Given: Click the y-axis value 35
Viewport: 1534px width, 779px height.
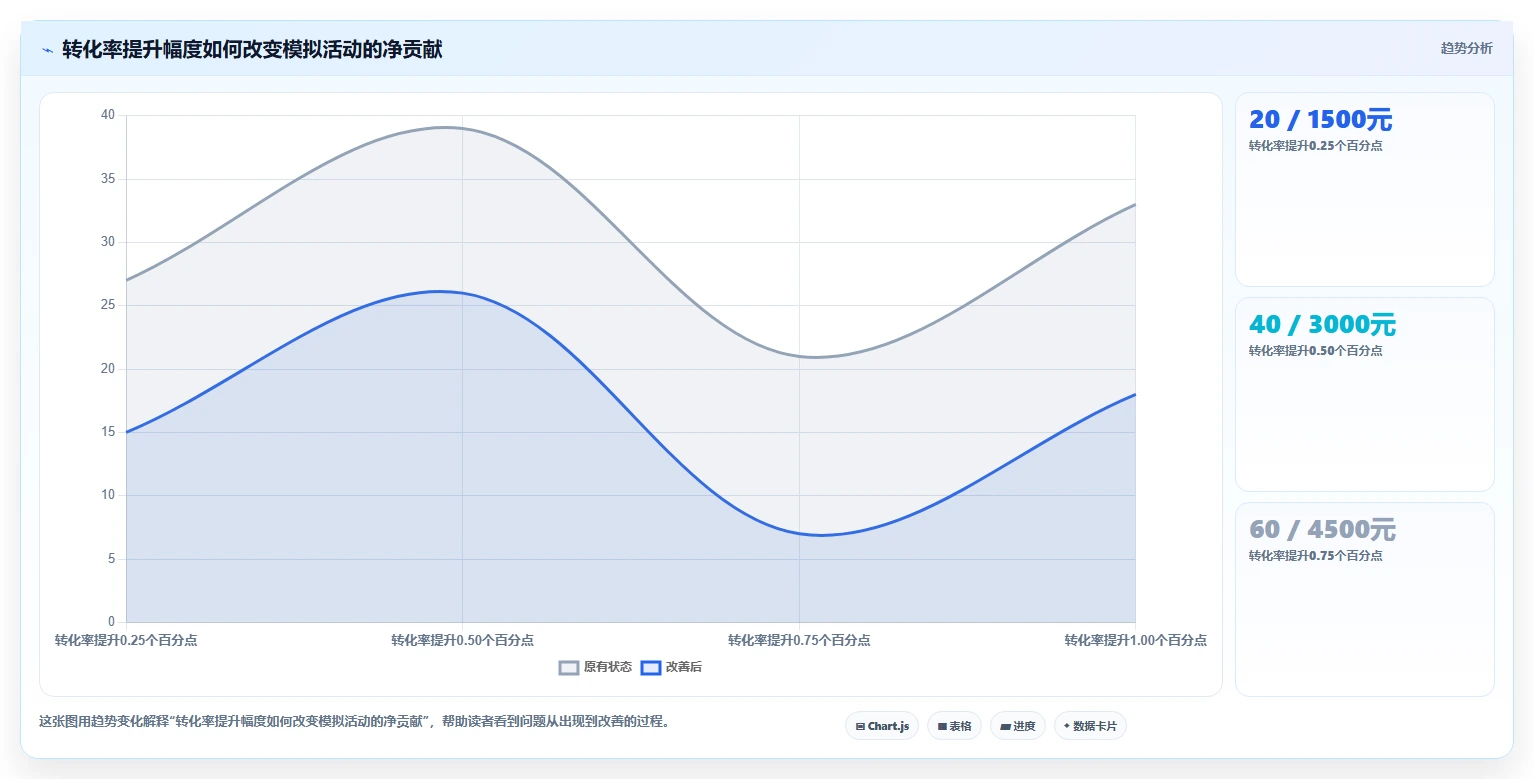Looking at the screenshot, I should coord(108,179).
